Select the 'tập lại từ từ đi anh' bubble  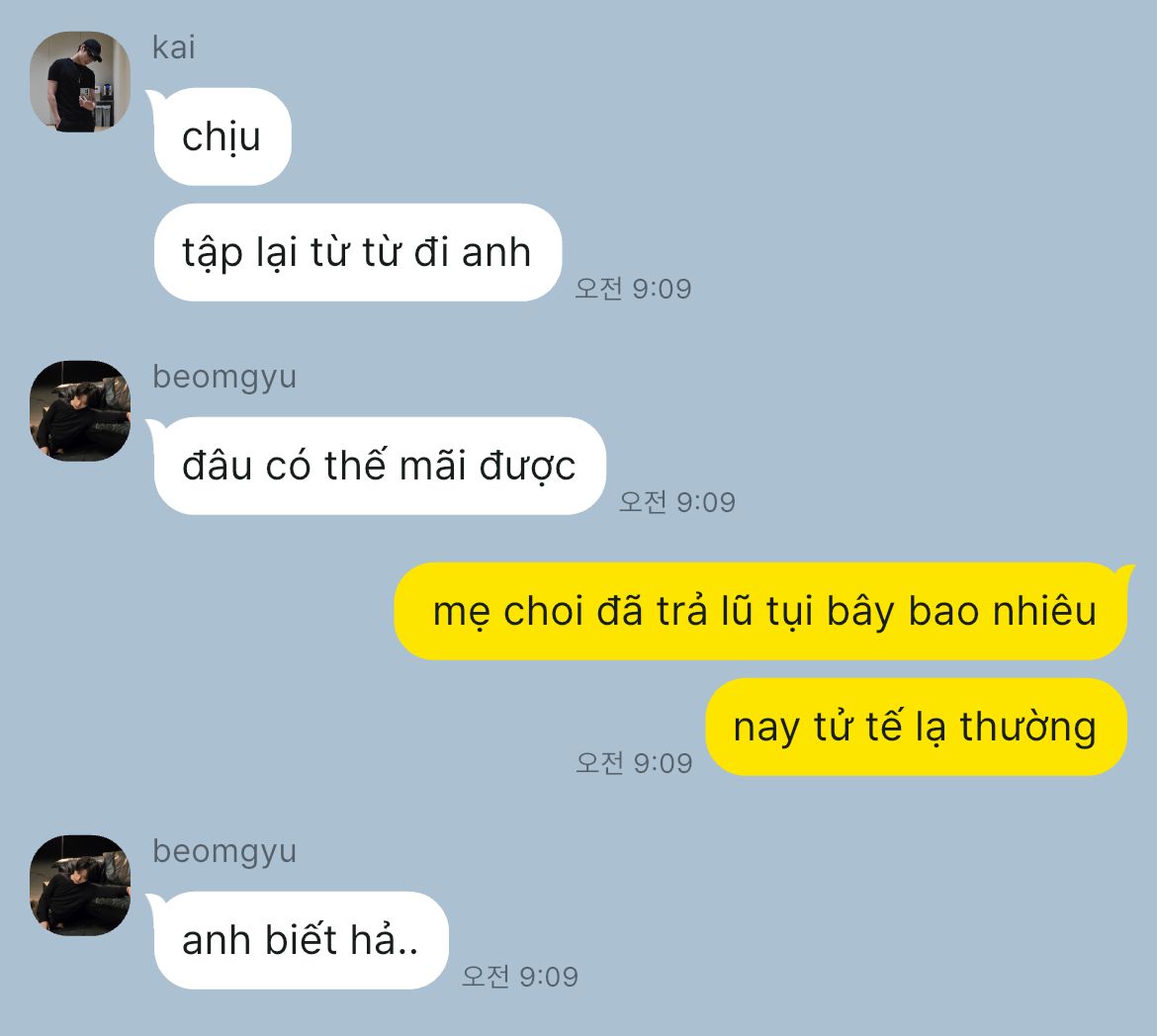click(358, 252)
